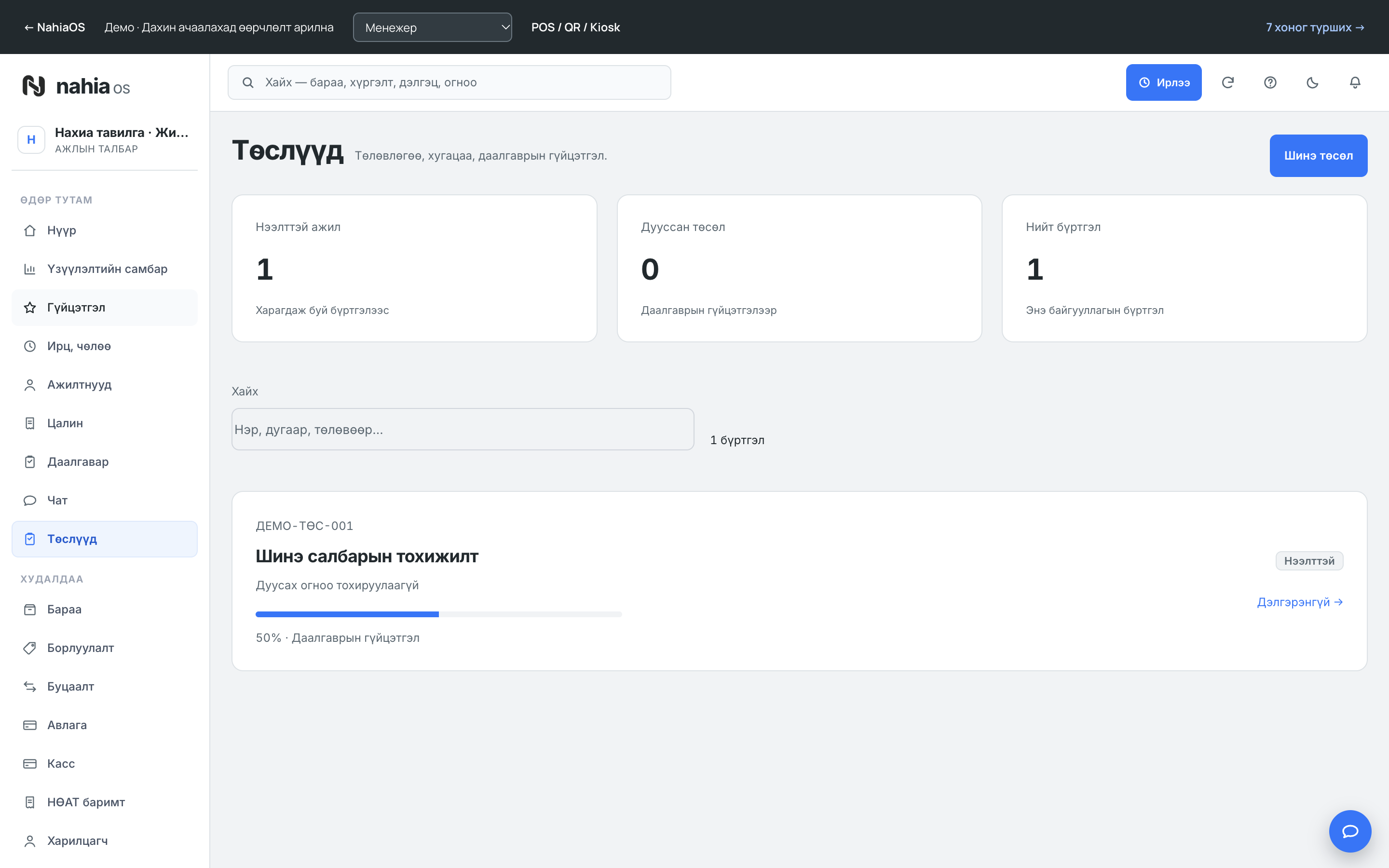Go back via the ← NahiaOS link
Image resolution: width=1389 pixels, height=868 pixels.
point(54,27)
